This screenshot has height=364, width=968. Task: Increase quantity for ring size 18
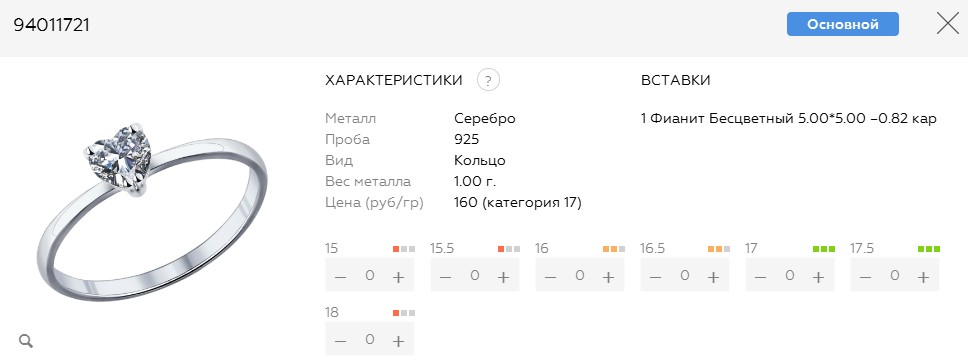pos(399,341)
